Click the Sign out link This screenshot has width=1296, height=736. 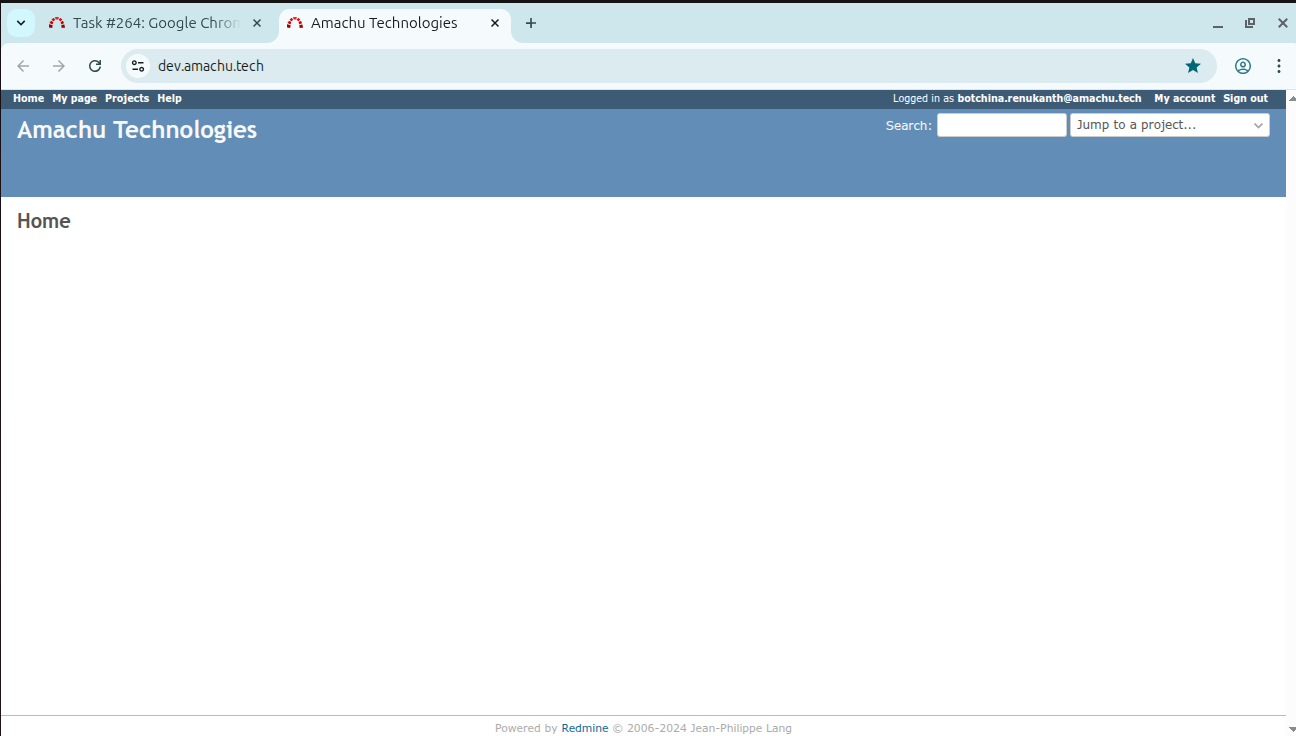pyautogui.click(x=1245, y=98)
